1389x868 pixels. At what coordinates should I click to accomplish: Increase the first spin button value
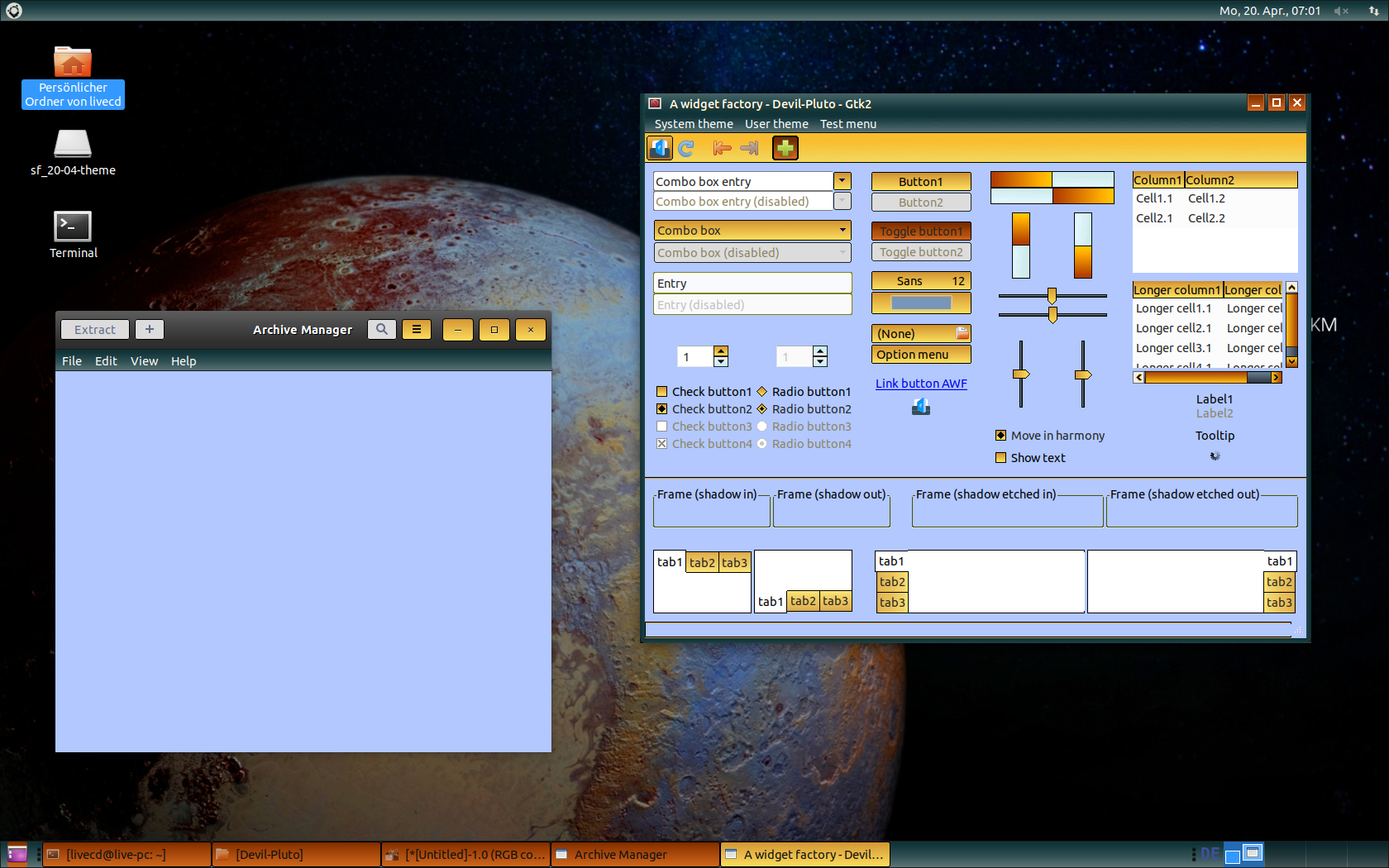point(721,351)
